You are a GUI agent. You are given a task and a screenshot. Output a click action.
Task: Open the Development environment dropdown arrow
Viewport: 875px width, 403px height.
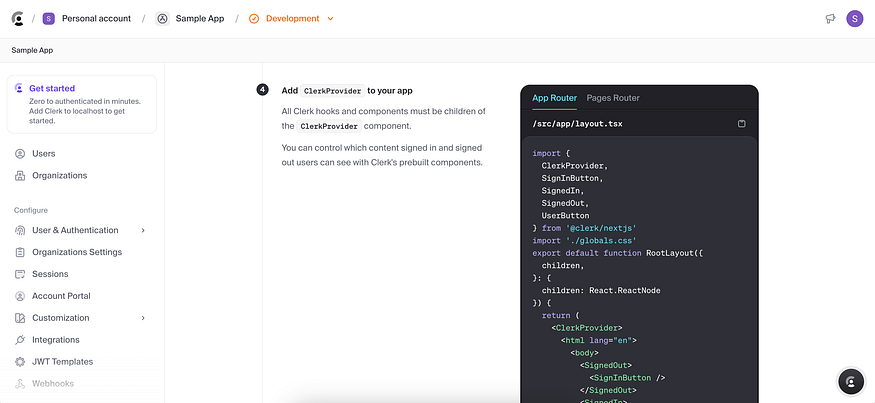pyautogui.click(x=330, y=19)
